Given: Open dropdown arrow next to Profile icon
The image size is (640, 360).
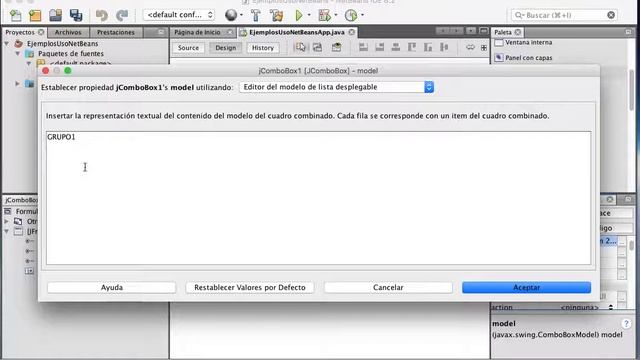Looking at the screenshot, I should 362,15.
